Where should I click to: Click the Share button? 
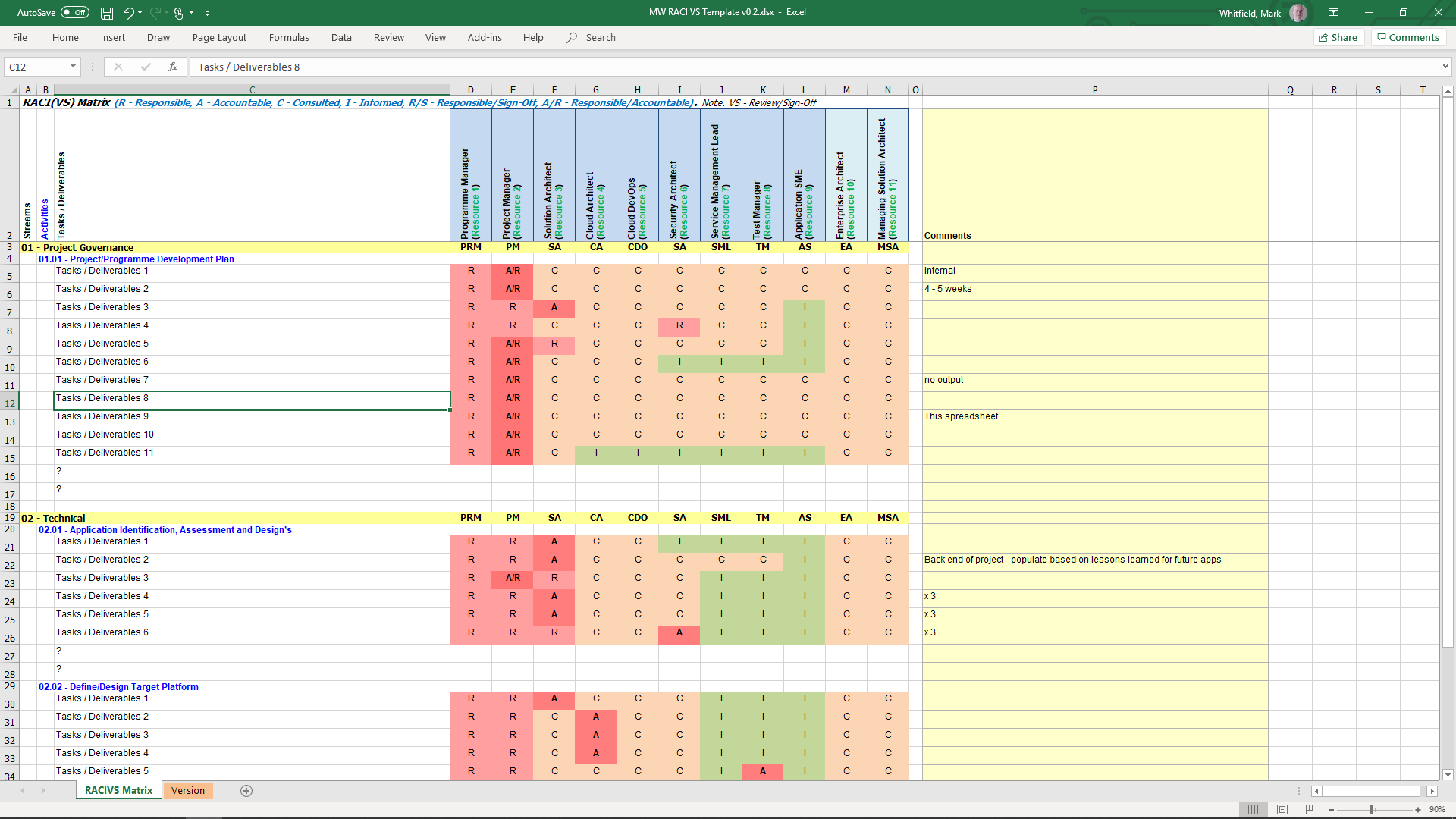(1338, 37)
